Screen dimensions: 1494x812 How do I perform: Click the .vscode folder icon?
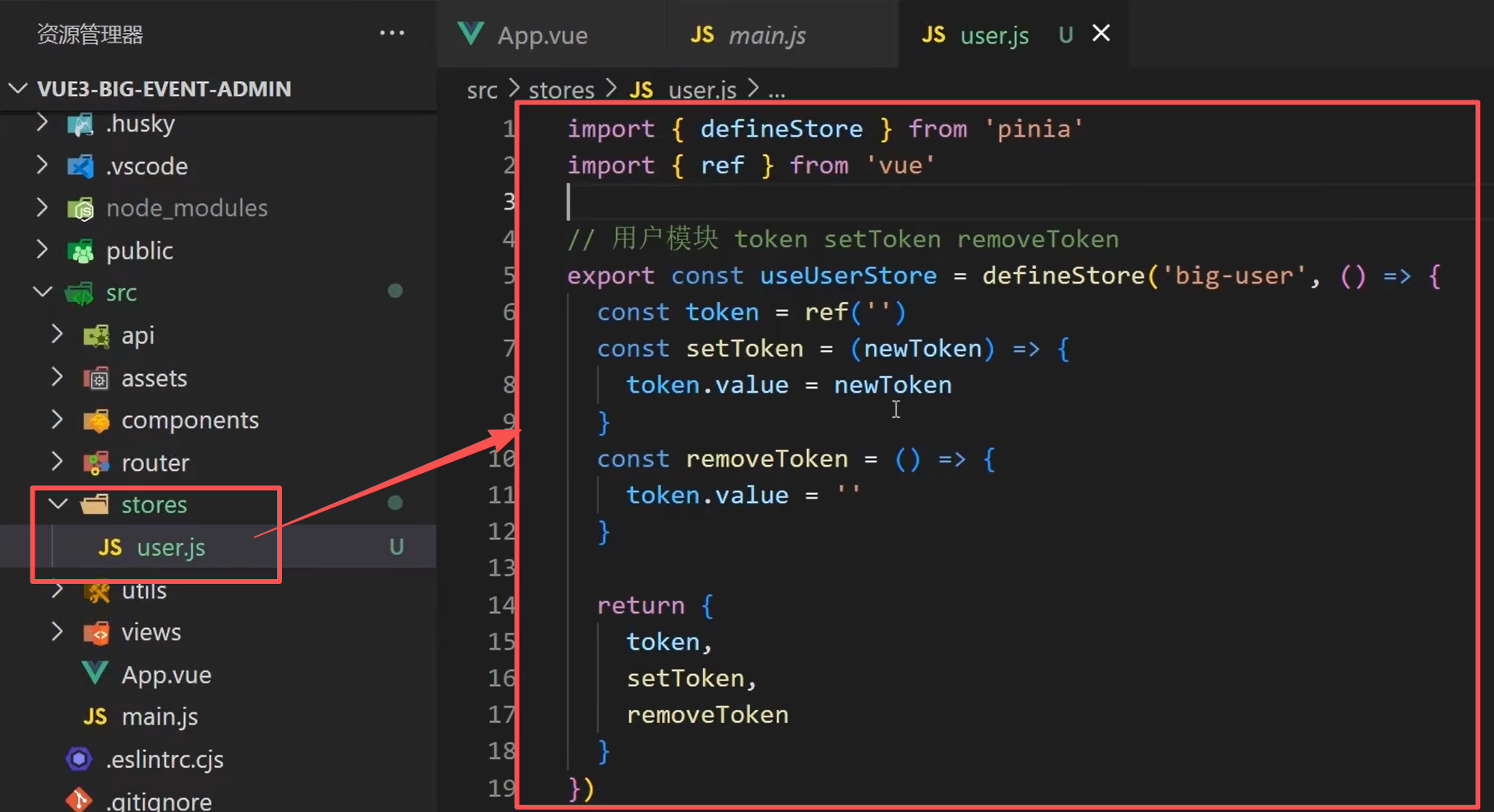80,166
